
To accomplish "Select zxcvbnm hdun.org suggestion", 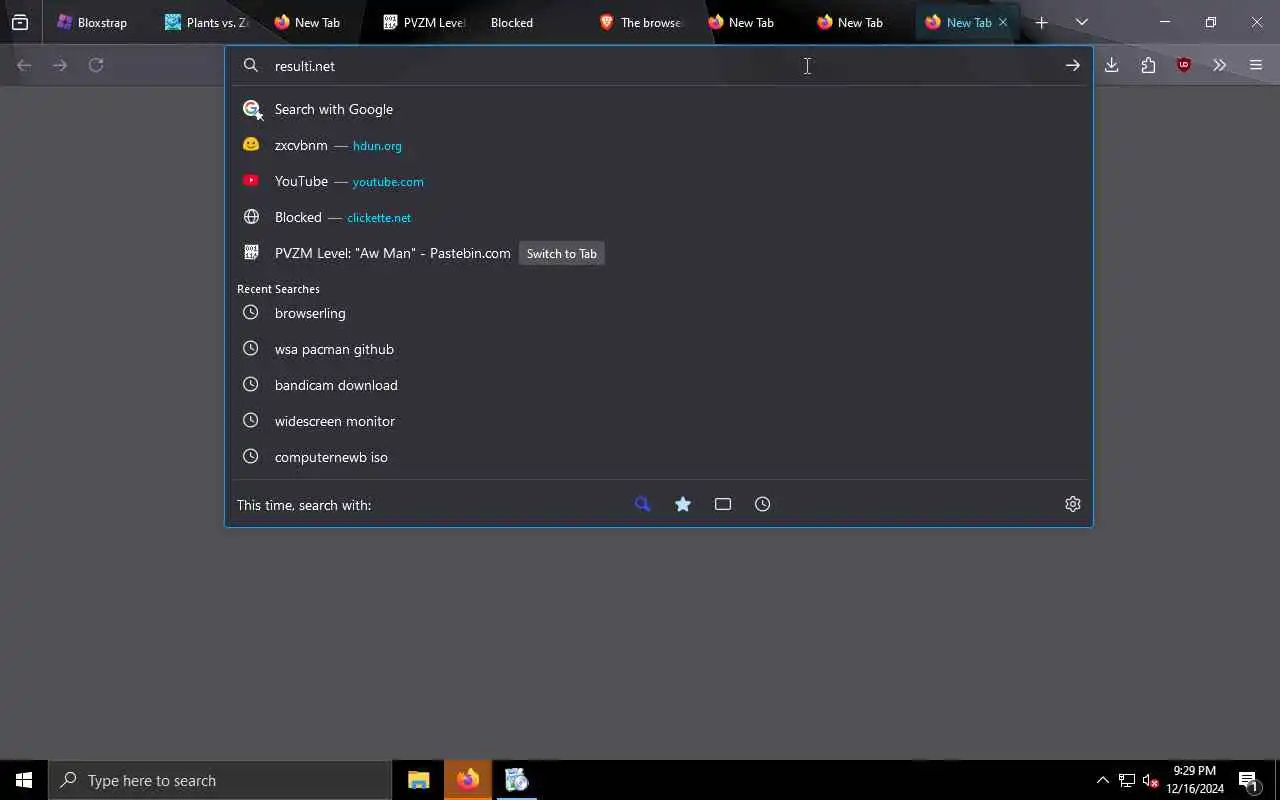I will click(x=658, y=145).
